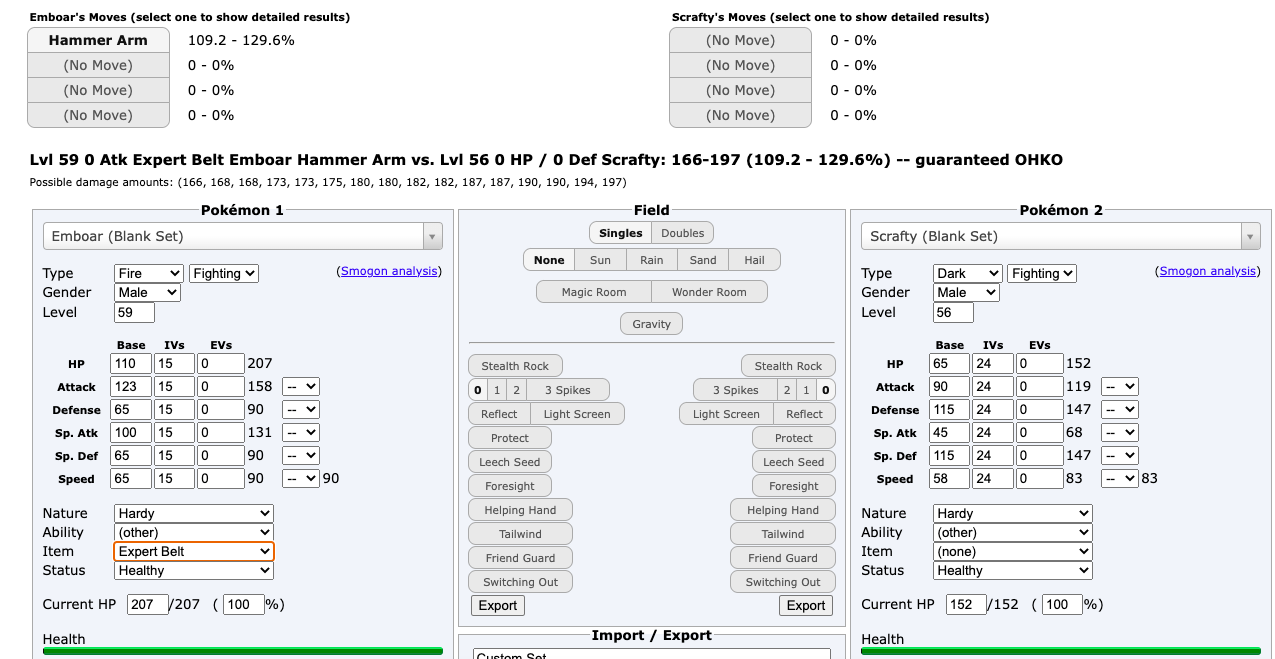Enable Helping Hand for Emboar's side
The width and height of the screenshot is (1275, 659).
pyautogui.click(x=520, y=510)
